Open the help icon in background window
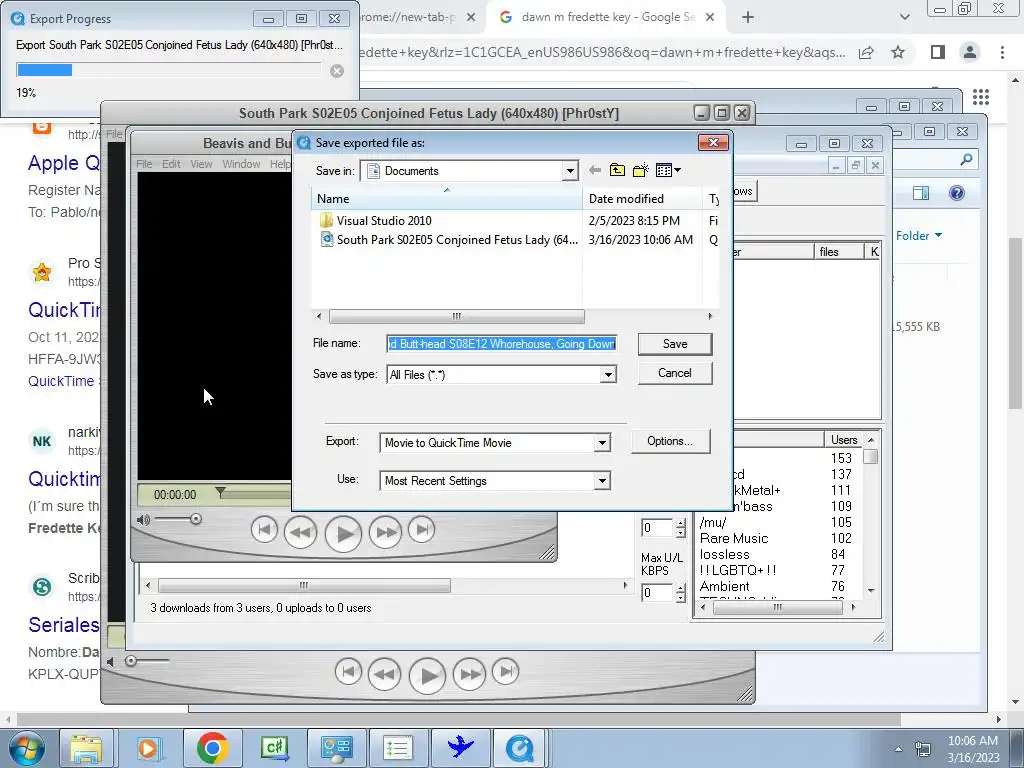Viewport: 1024px width, 768px height. 957,193
